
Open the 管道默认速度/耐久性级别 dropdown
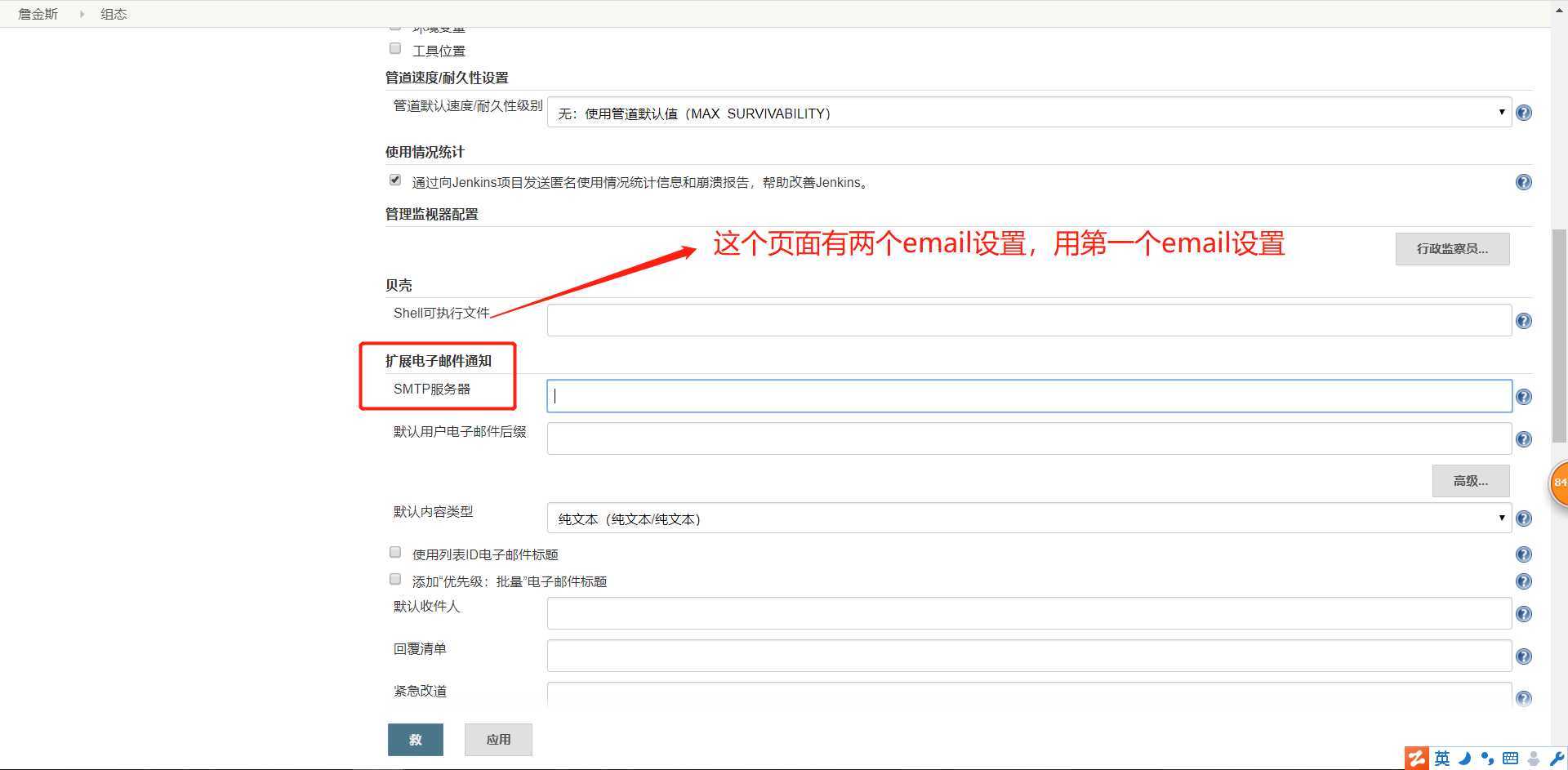[1029, 113]
